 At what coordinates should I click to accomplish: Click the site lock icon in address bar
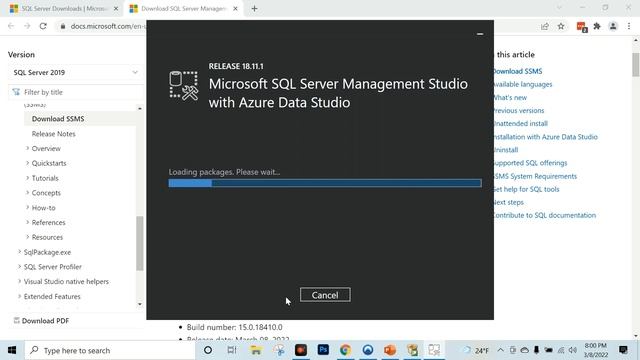62,26
